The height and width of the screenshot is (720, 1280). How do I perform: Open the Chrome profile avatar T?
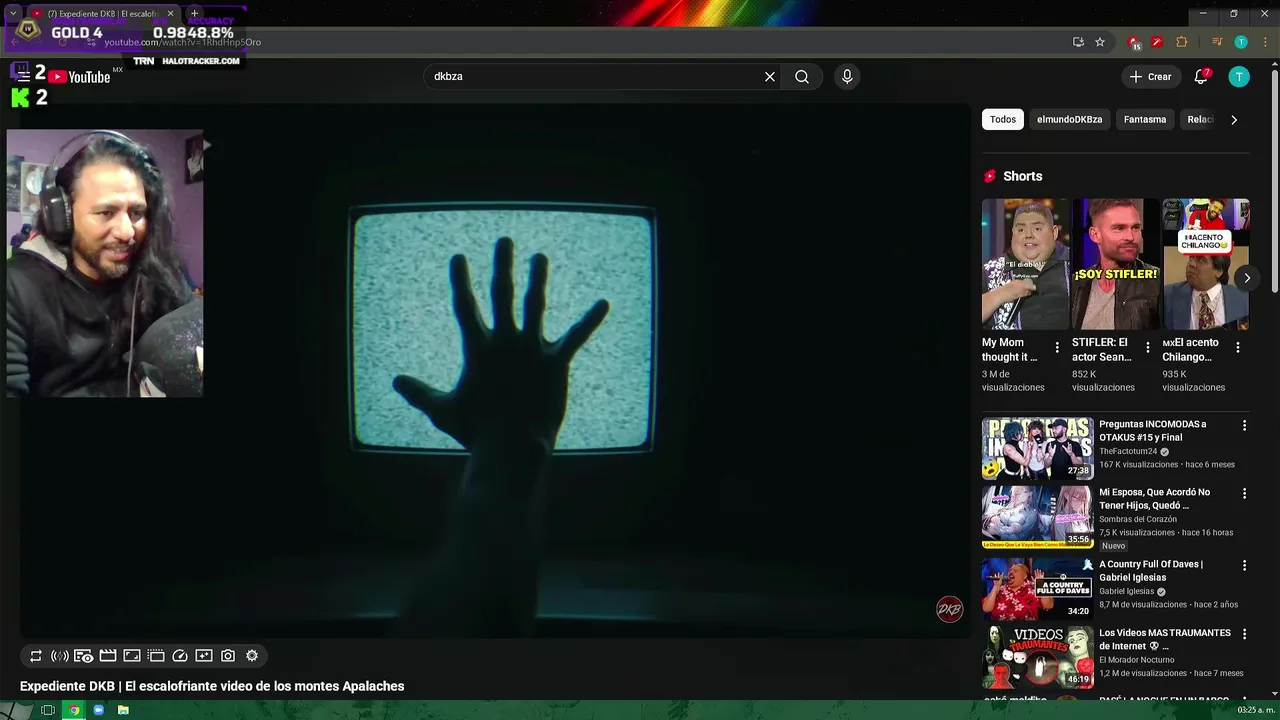point(1241,42)
